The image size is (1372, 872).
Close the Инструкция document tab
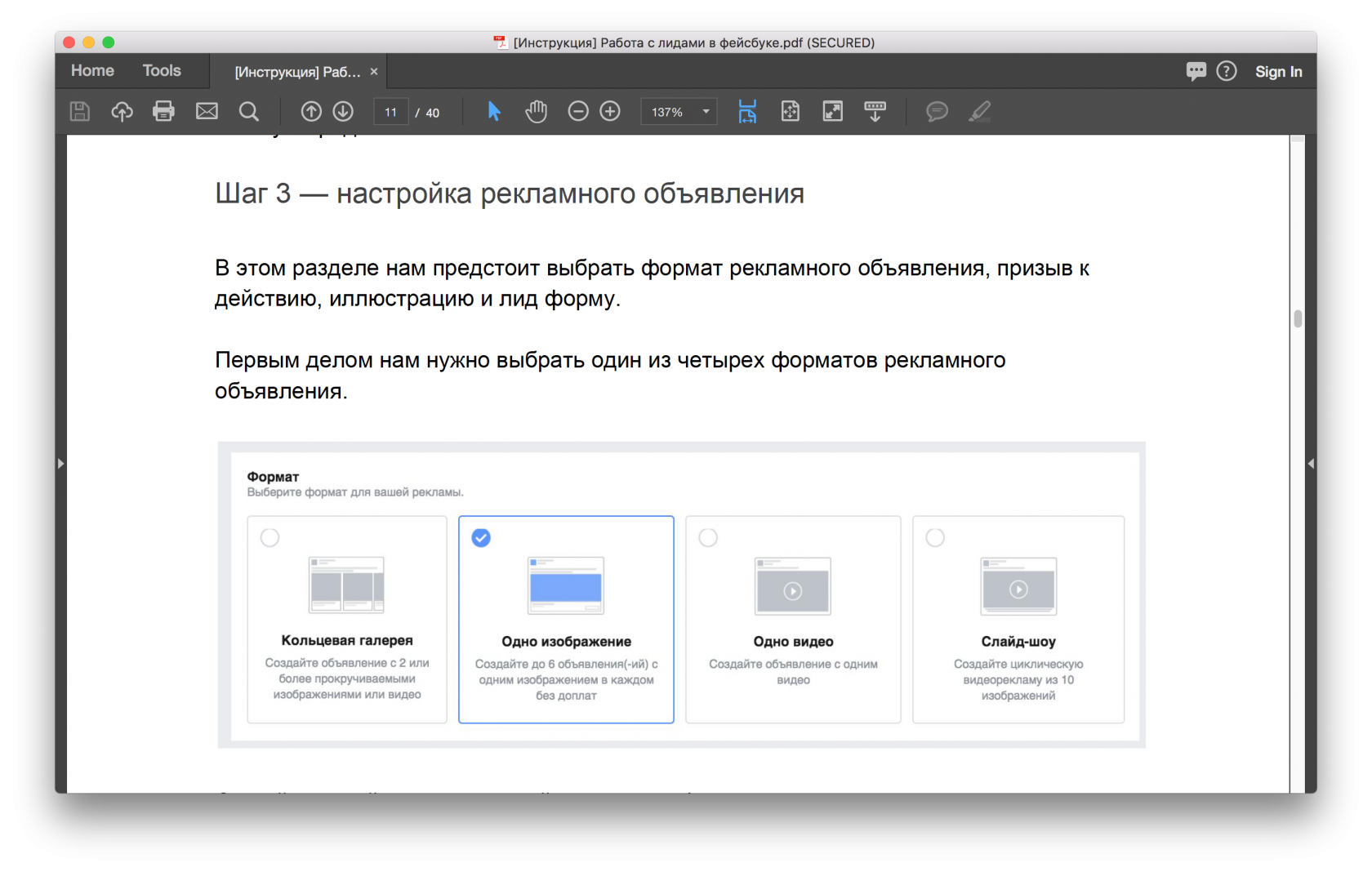(374, 72)
